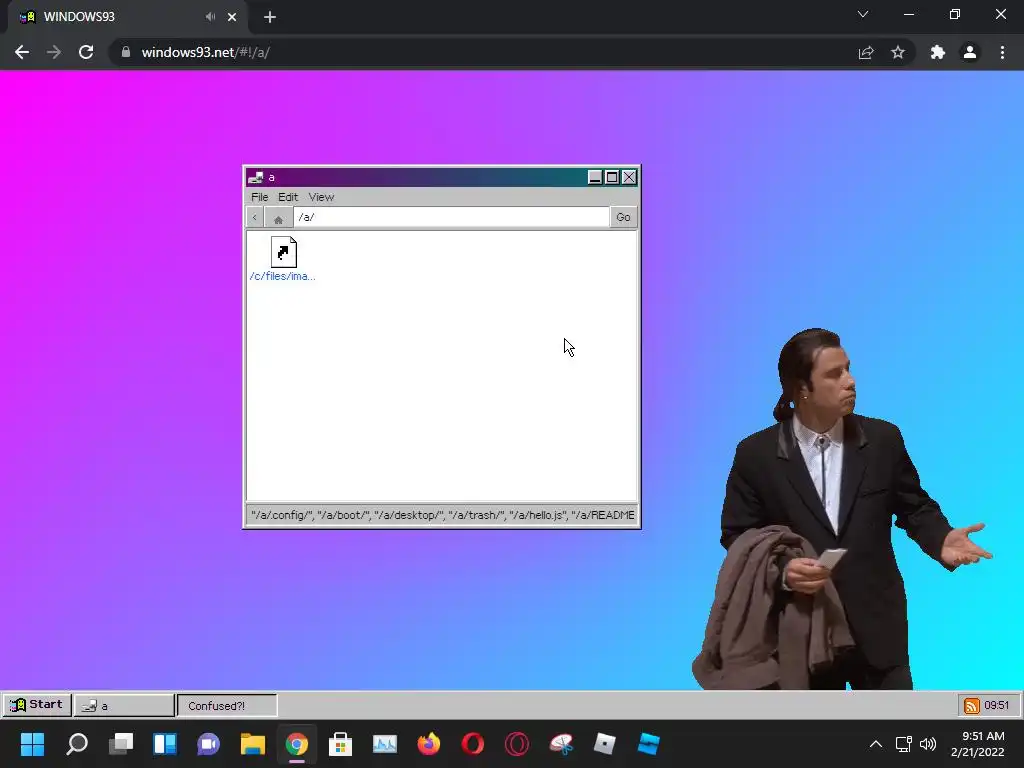The width and height of the screenshot is (1024, 768).
Task: Minimize the 'a' explorer window
Action: [x=595, y=177]
